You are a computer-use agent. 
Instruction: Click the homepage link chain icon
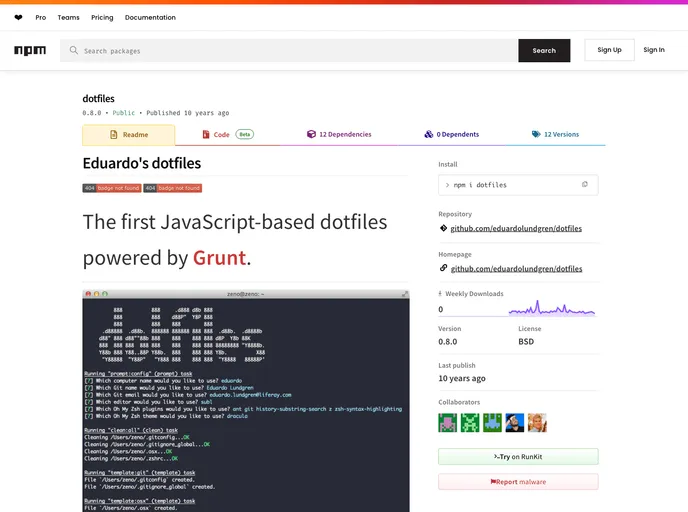tap(443, 268)
